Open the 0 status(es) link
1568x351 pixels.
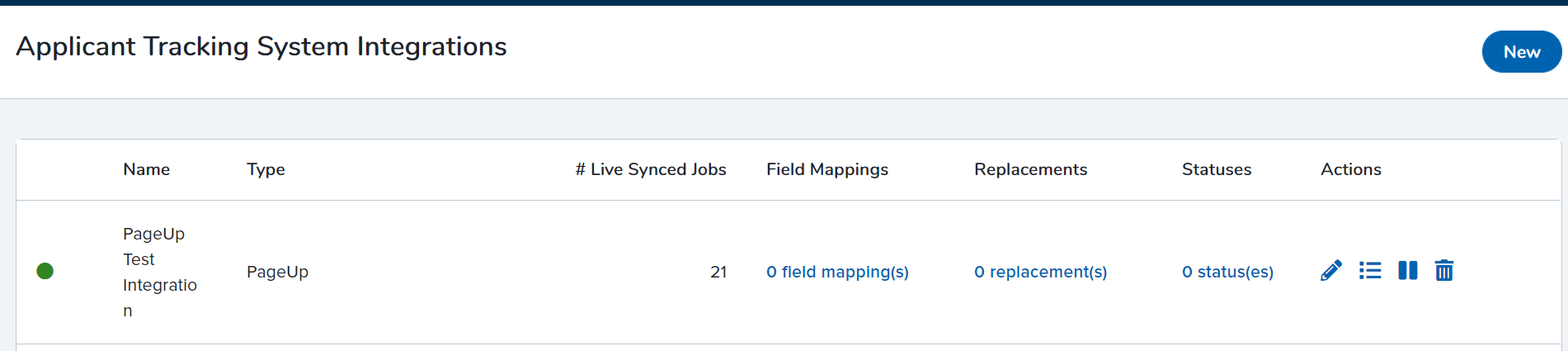click(1227, 272)
